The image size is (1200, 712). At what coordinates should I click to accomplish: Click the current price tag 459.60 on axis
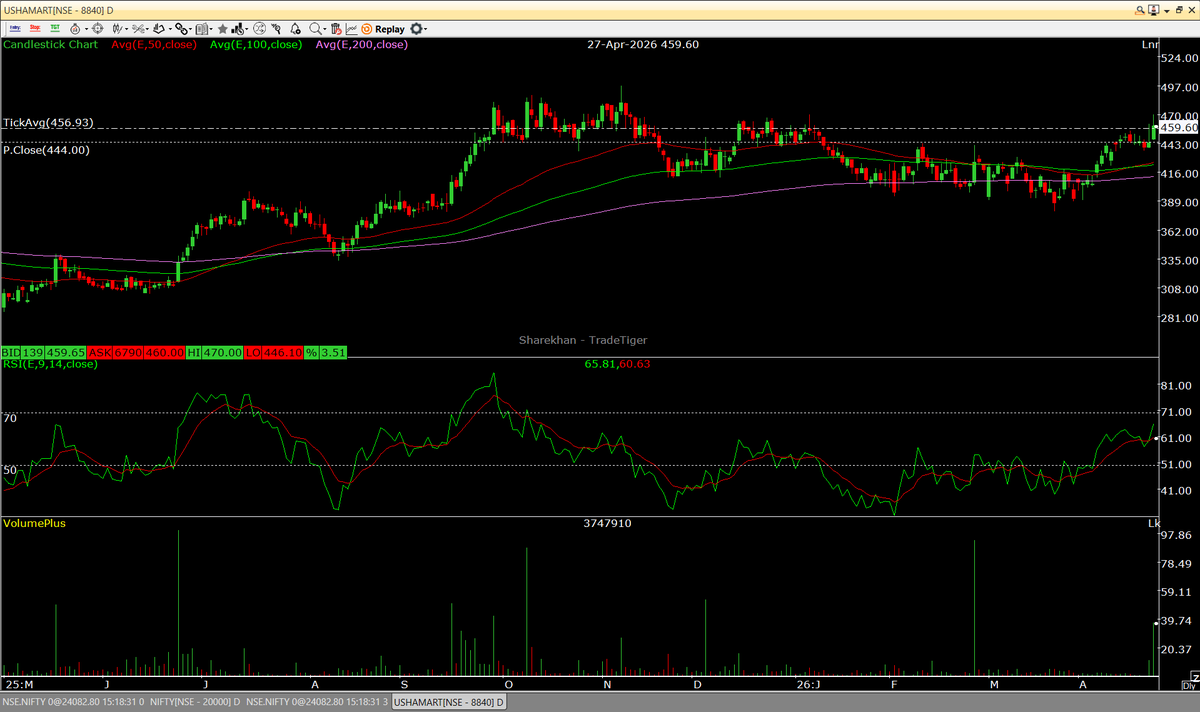1177,128
